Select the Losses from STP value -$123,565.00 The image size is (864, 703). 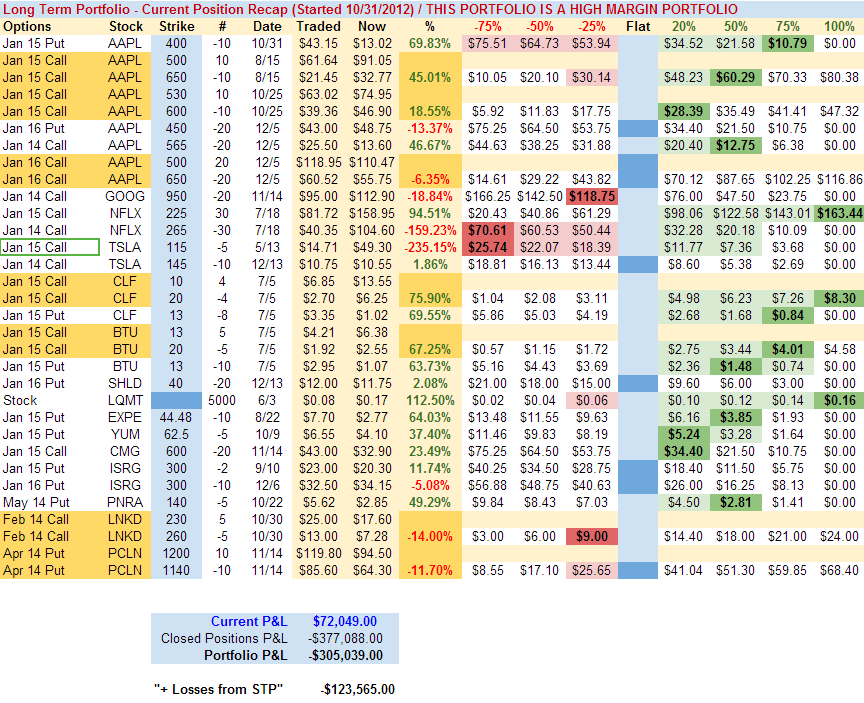358,689
